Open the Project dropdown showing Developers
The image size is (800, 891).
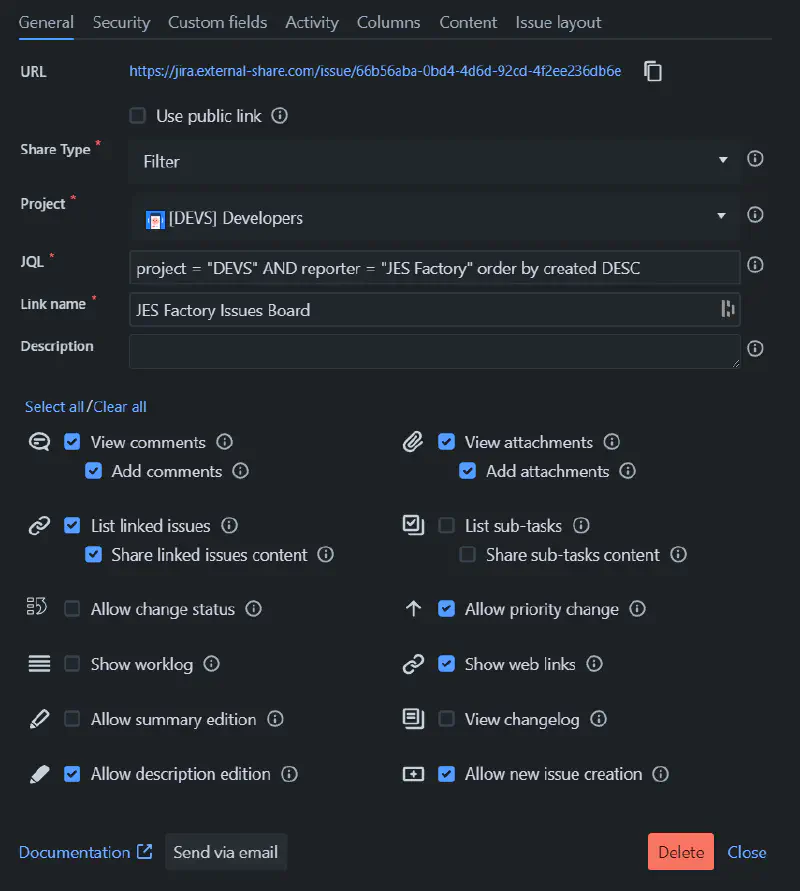point(435,216)
